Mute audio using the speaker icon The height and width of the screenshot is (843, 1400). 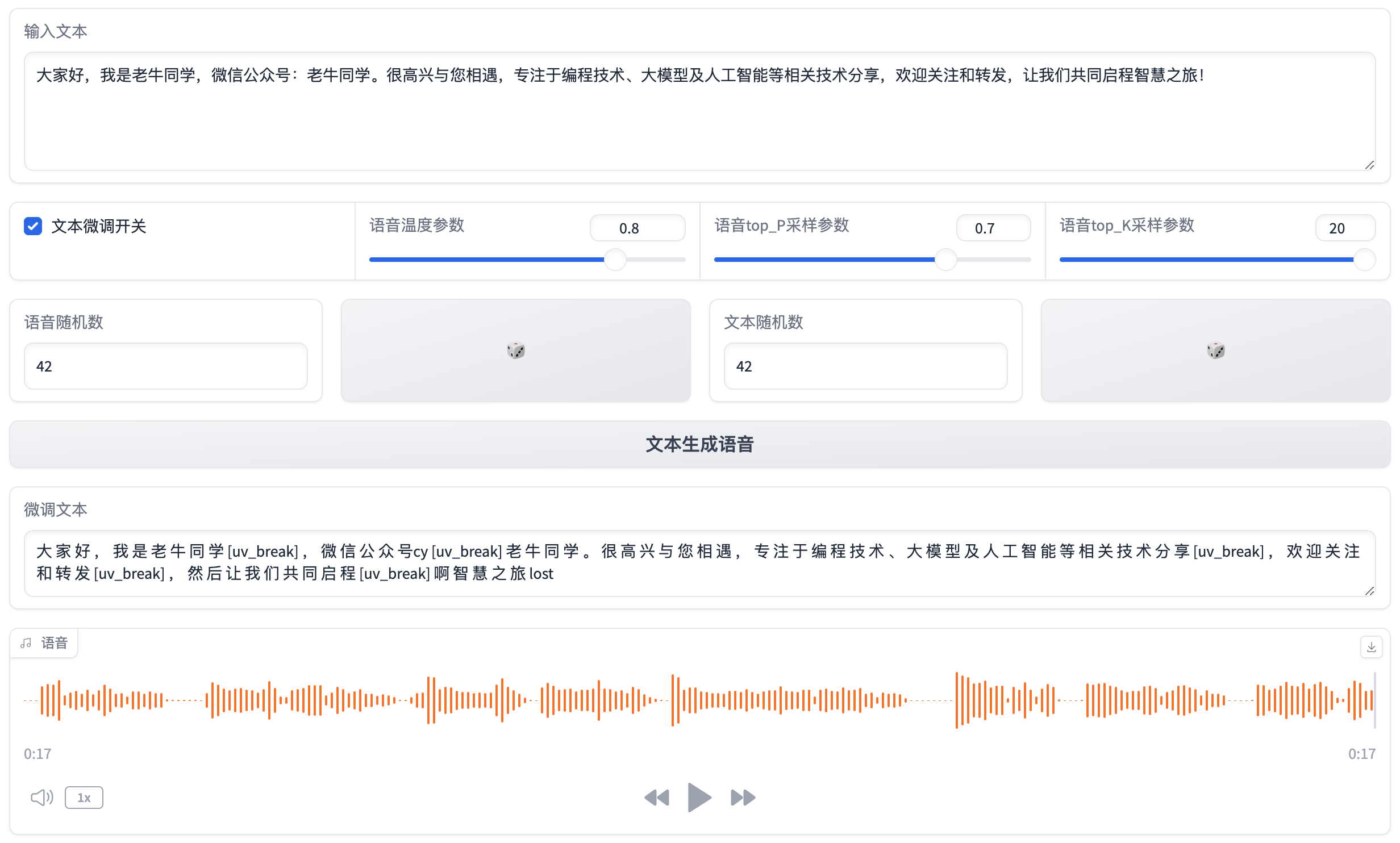coord(41,798)
